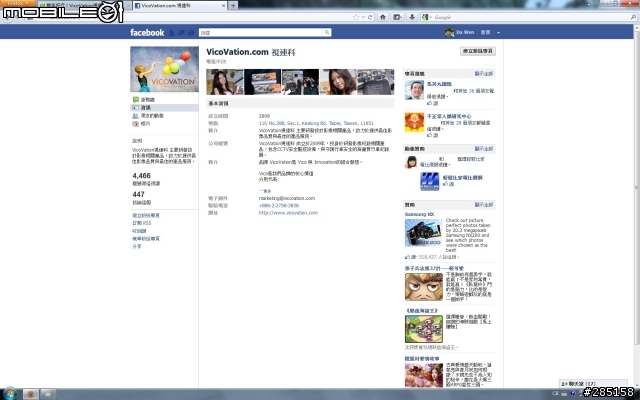Open the http://www.vicovation.com website link
Image resolution: width=640 pixels, height=400 pixels.
(x=288, y=213)
